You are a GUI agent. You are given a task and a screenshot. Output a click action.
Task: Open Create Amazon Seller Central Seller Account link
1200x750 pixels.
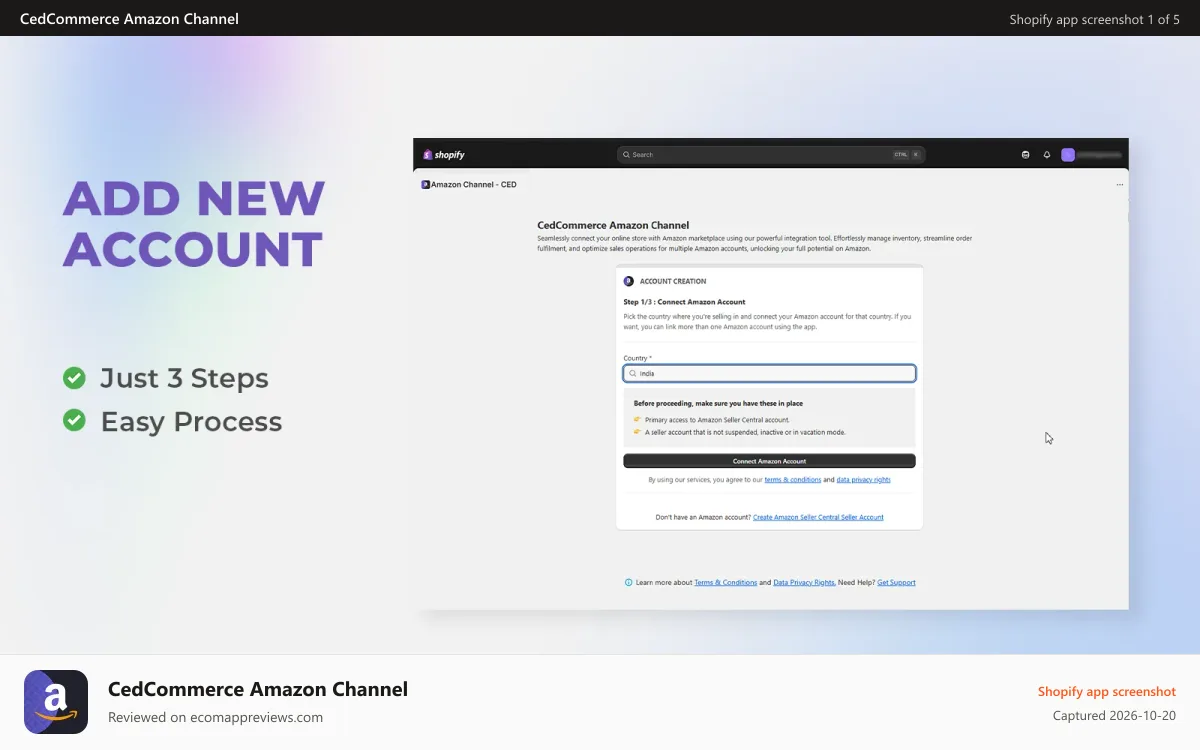818,518
